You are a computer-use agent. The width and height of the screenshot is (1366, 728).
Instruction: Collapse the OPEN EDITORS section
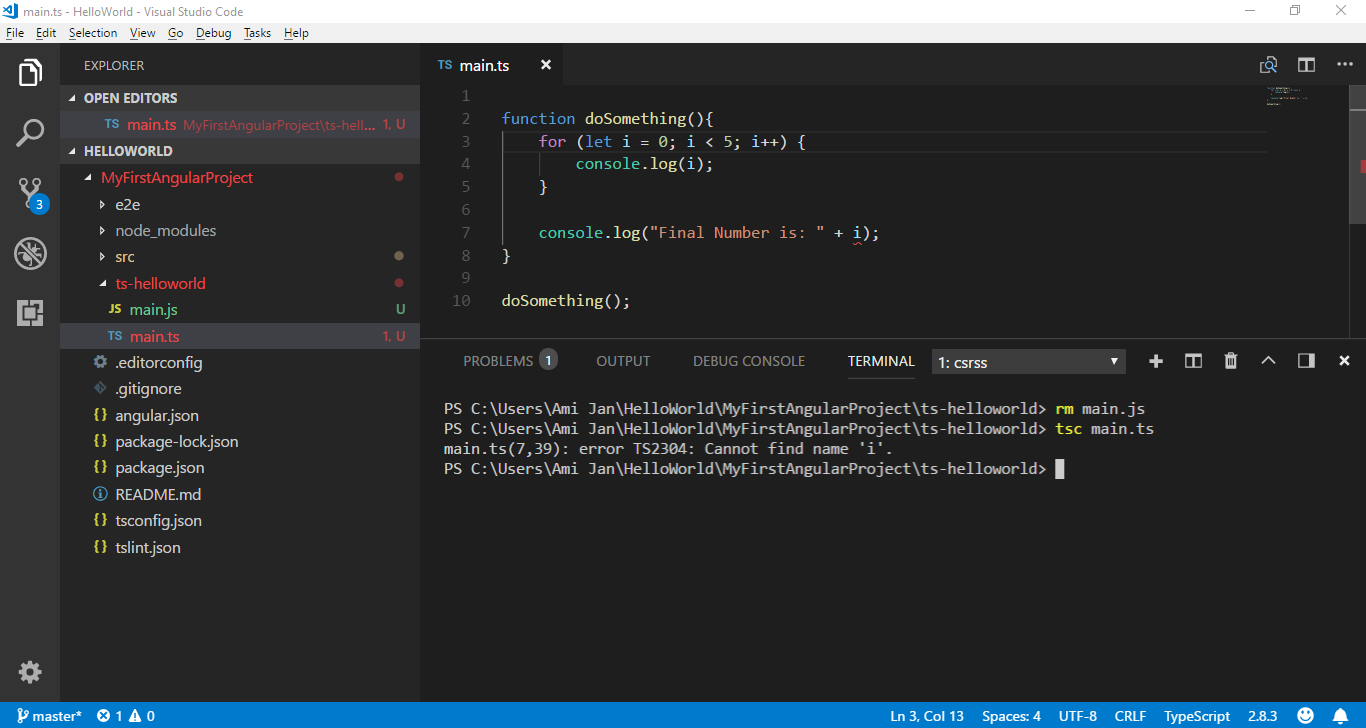pyautogui.click(x=240, y=98)
